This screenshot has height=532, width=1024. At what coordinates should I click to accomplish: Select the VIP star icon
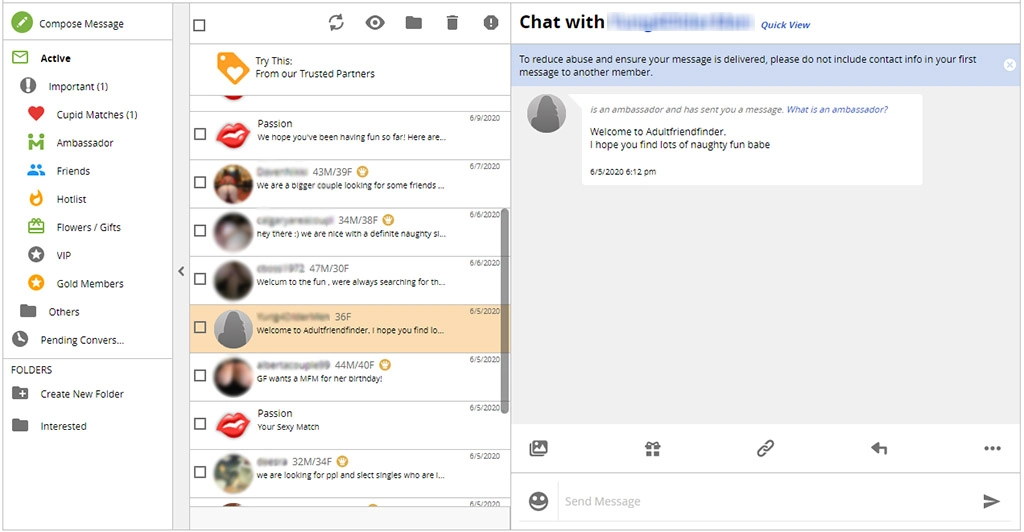tap(36, 255)
